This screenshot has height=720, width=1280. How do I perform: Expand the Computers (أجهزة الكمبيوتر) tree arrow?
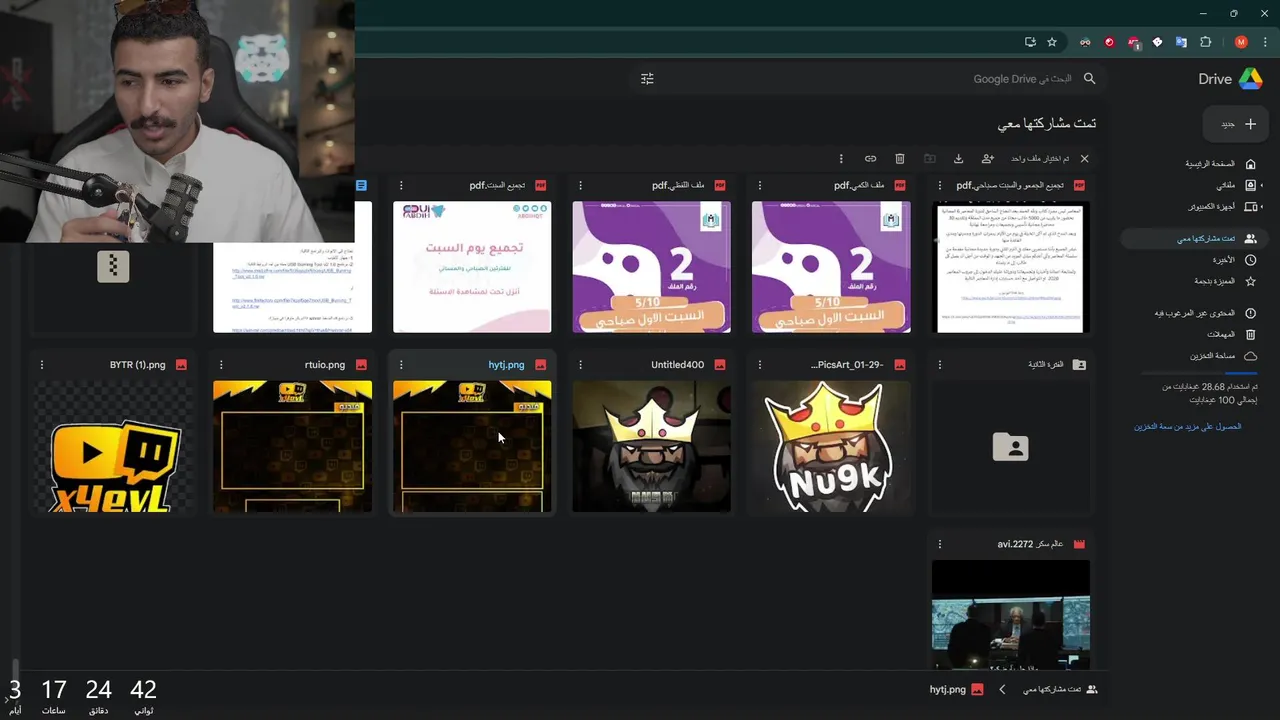click(x=1262, y=207)
